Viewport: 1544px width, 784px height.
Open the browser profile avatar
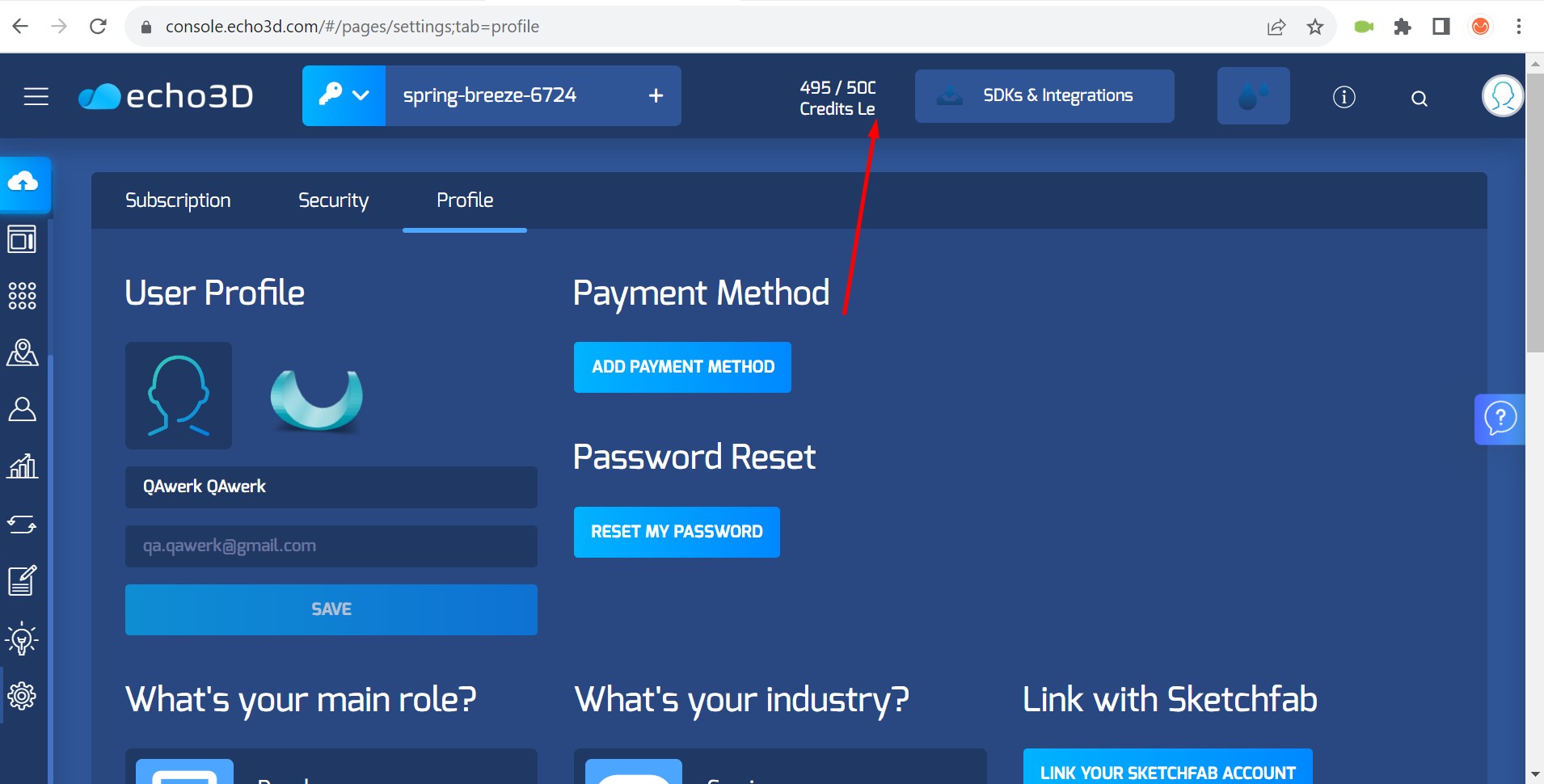pyautogui.click(x=1480, y=27)
